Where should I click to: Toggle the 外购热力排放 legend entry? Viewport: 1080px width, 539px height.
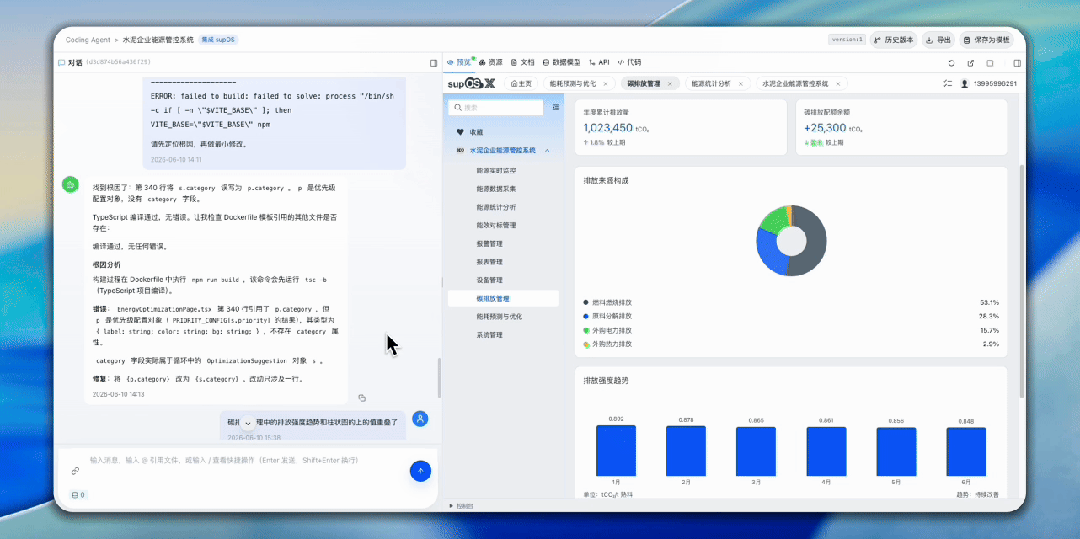[608, 344]
